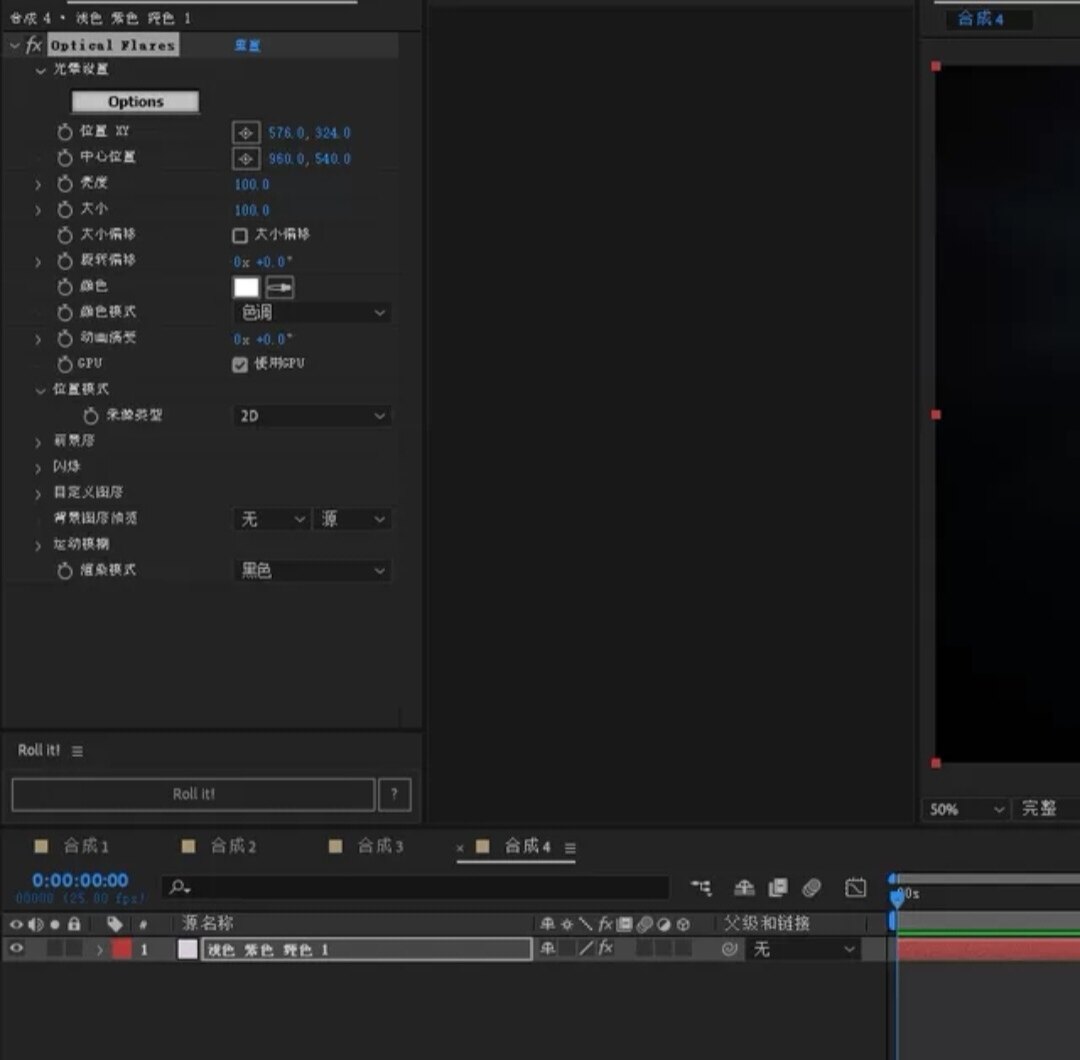Click the Options button in Optical Flares
Screen dimensions: 1080x1060
[134, 101]
